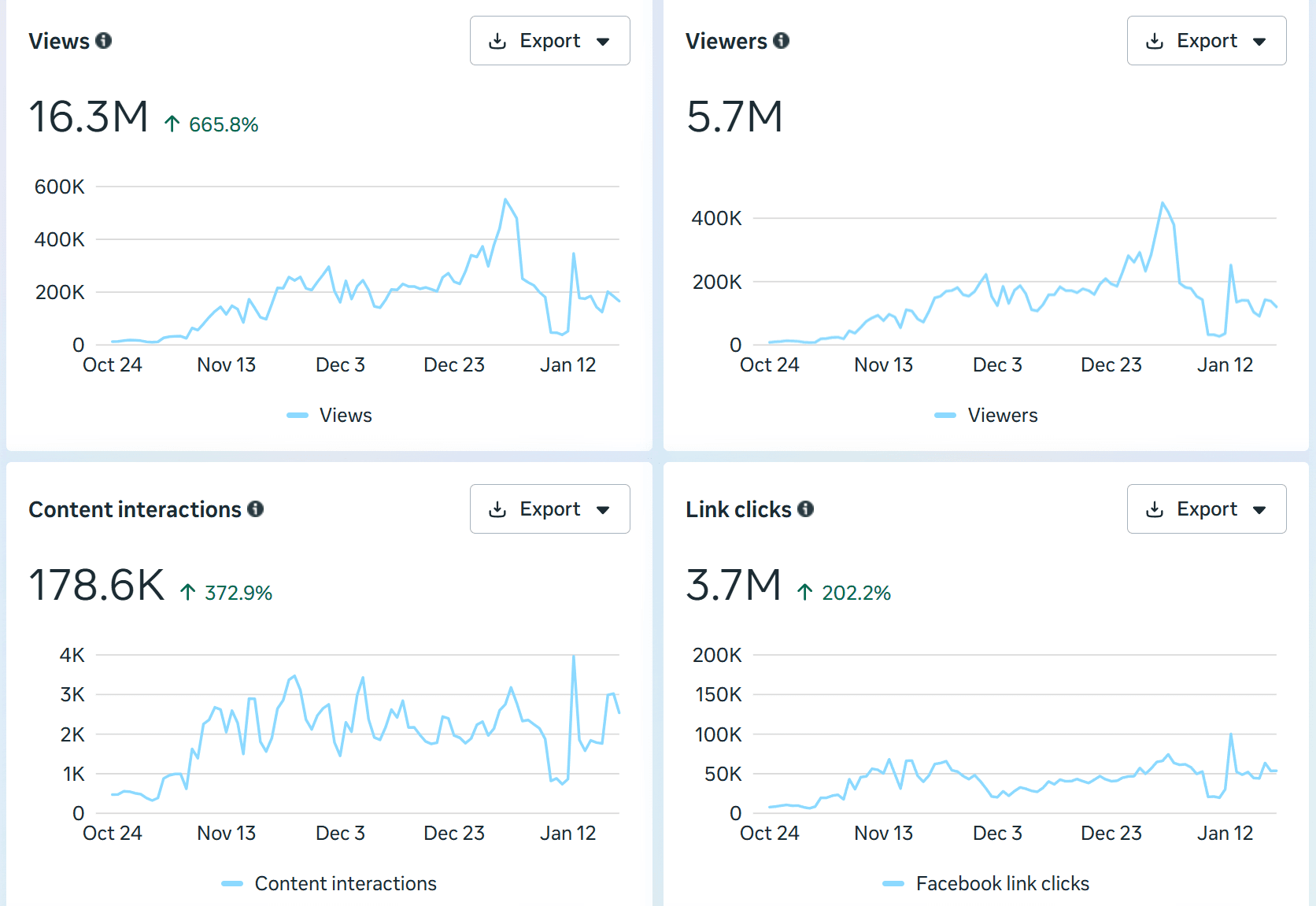
Task: Toggle the Views series in the legend
Action: [x=329, y=415]
